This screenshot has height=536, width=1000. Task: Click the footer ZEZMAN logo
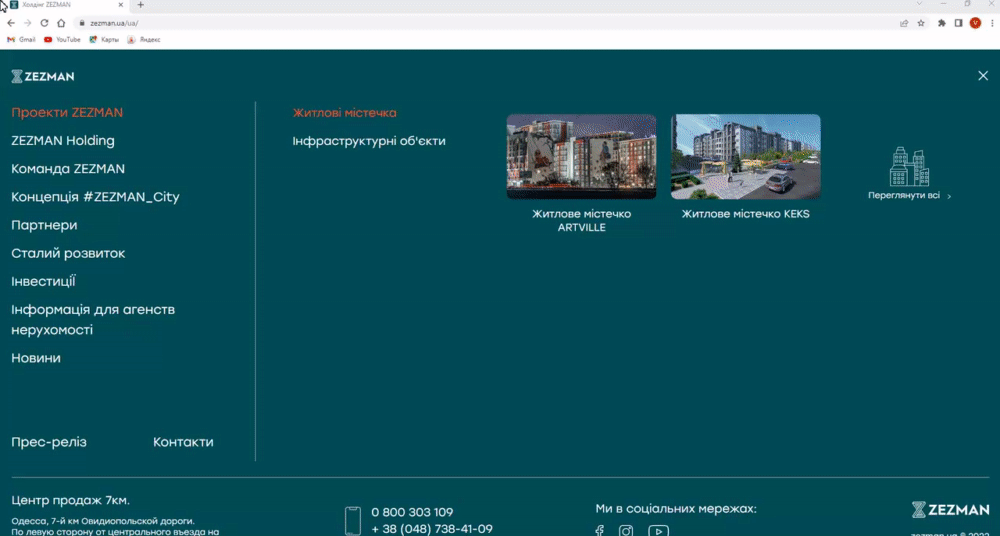point(950,509)
